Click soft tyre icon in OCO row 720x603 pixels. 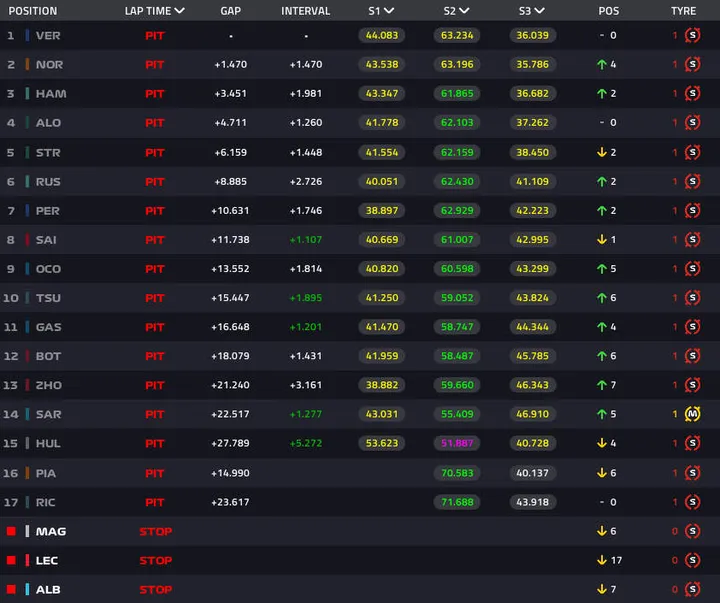tap(692, 269)
